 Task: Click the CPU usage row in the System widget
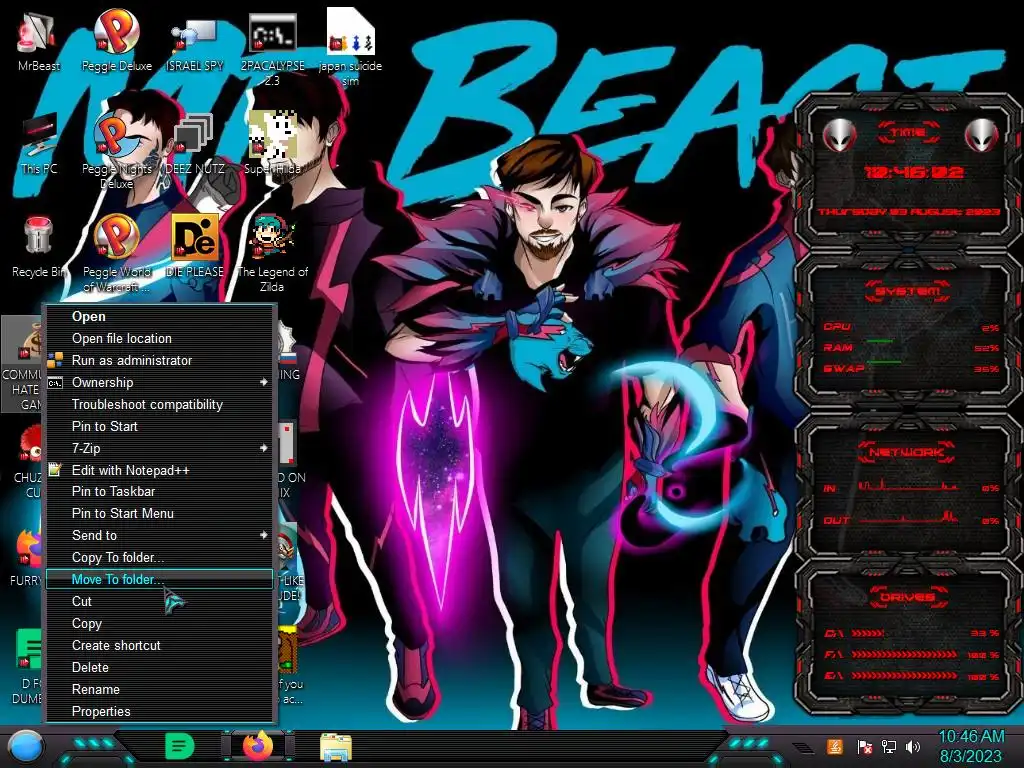[x=912, y=327]
